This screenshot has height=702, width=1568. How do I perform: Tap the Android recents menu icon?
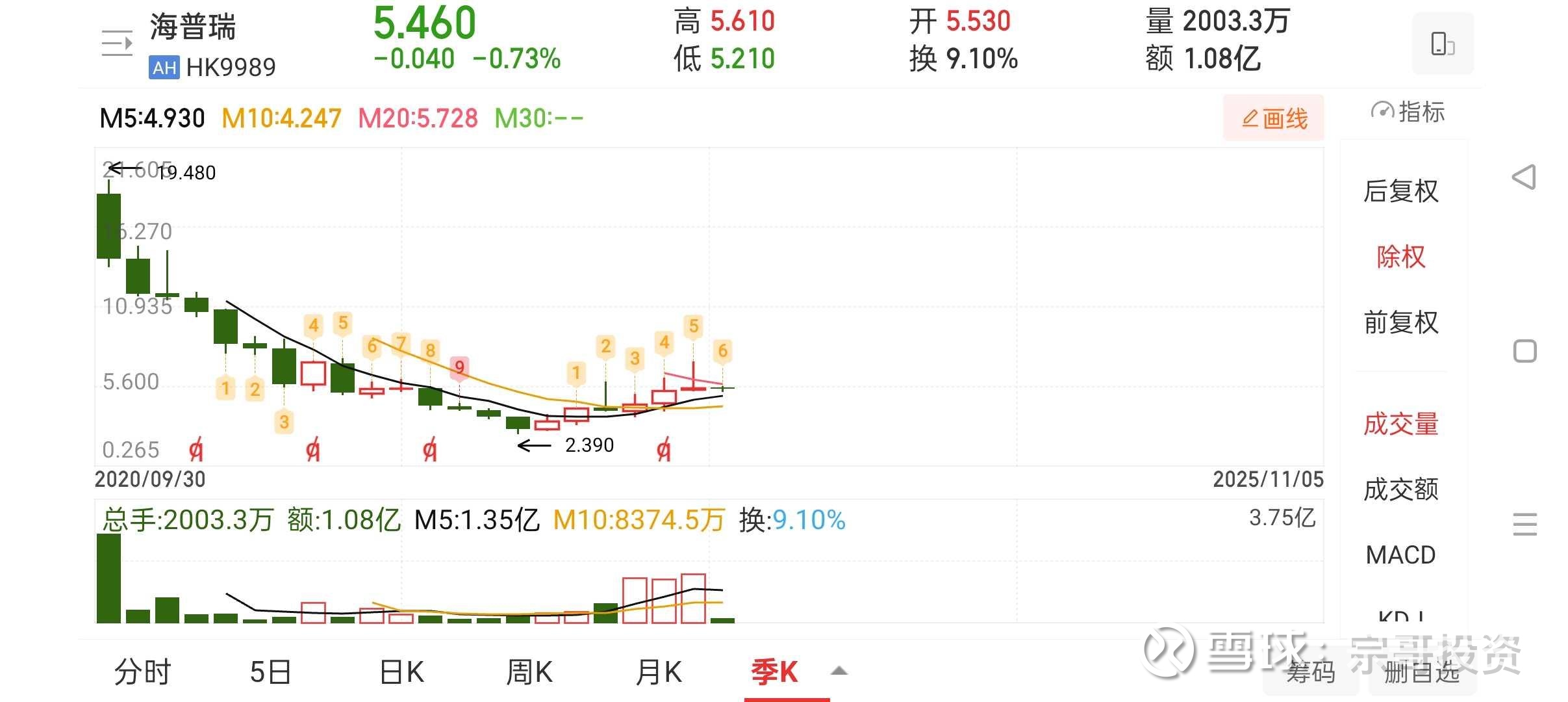(1524, 524)
